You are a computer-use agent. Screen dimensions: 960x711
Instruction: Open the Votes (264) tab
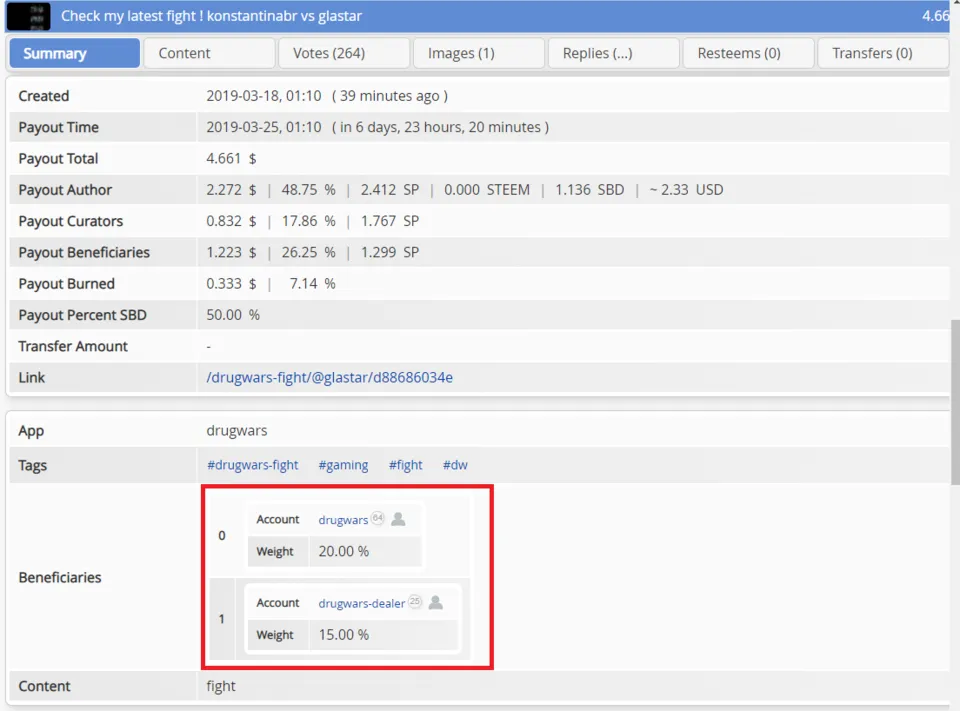[x=343, y=53]
